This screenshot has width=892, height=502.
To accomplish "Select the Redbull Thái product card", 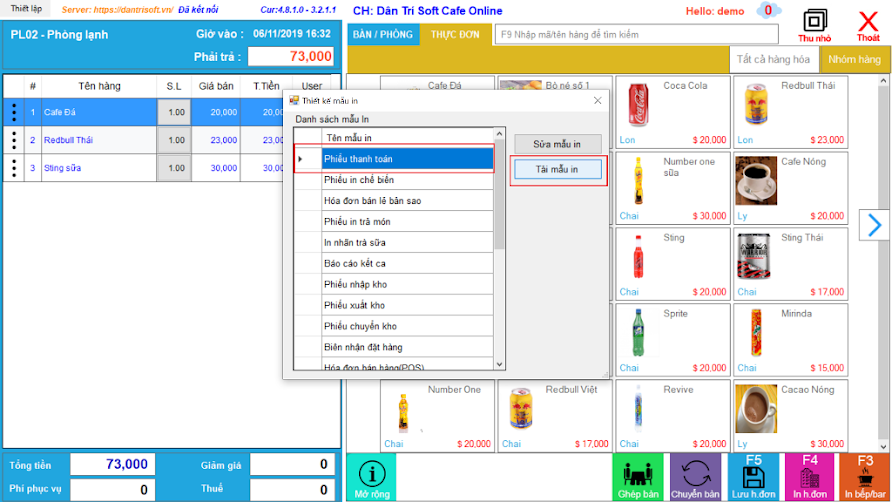I will (x=790, y=112).
